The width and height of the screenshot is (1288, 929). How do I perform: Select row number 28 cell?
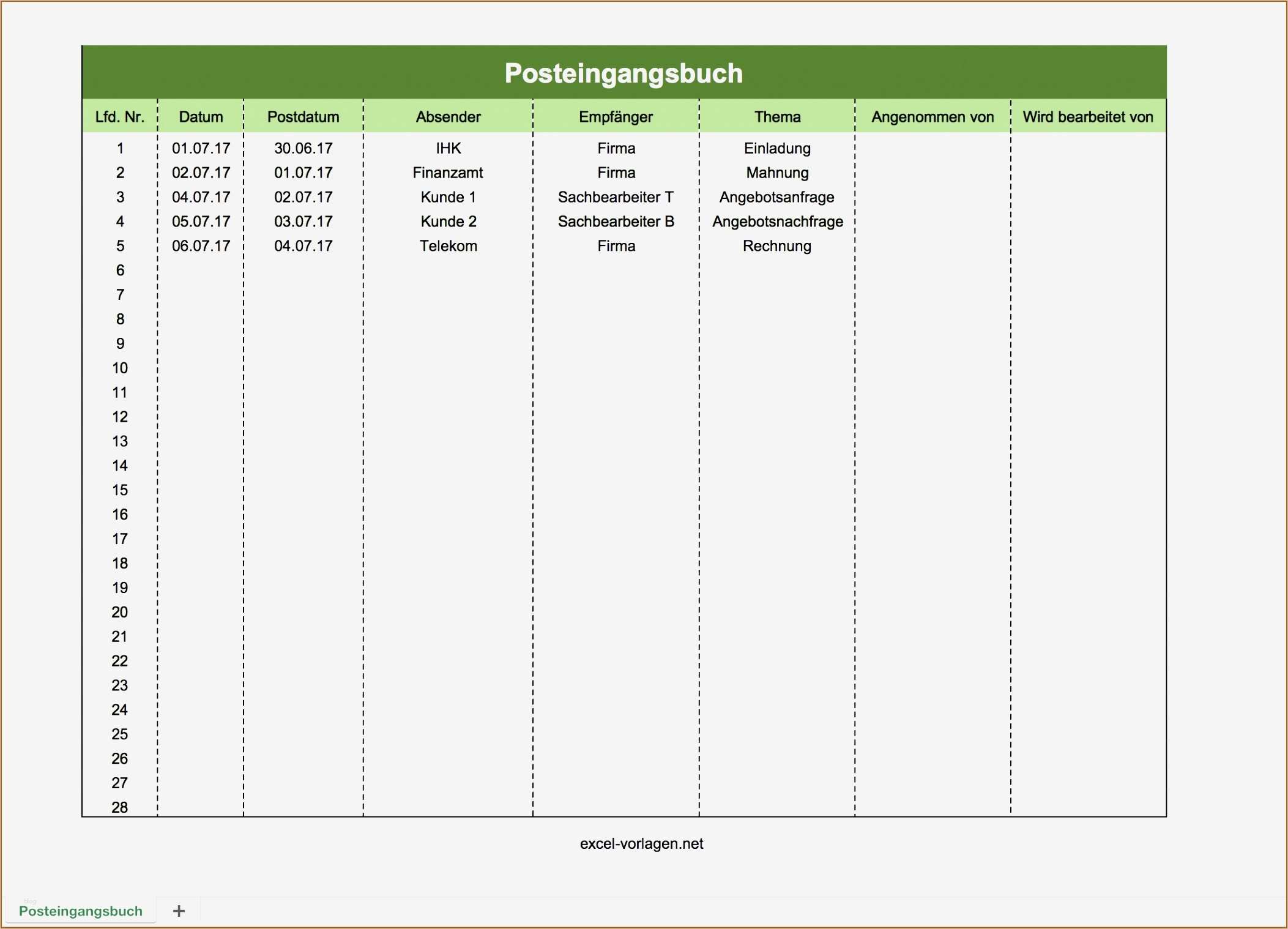click(120, 807)
